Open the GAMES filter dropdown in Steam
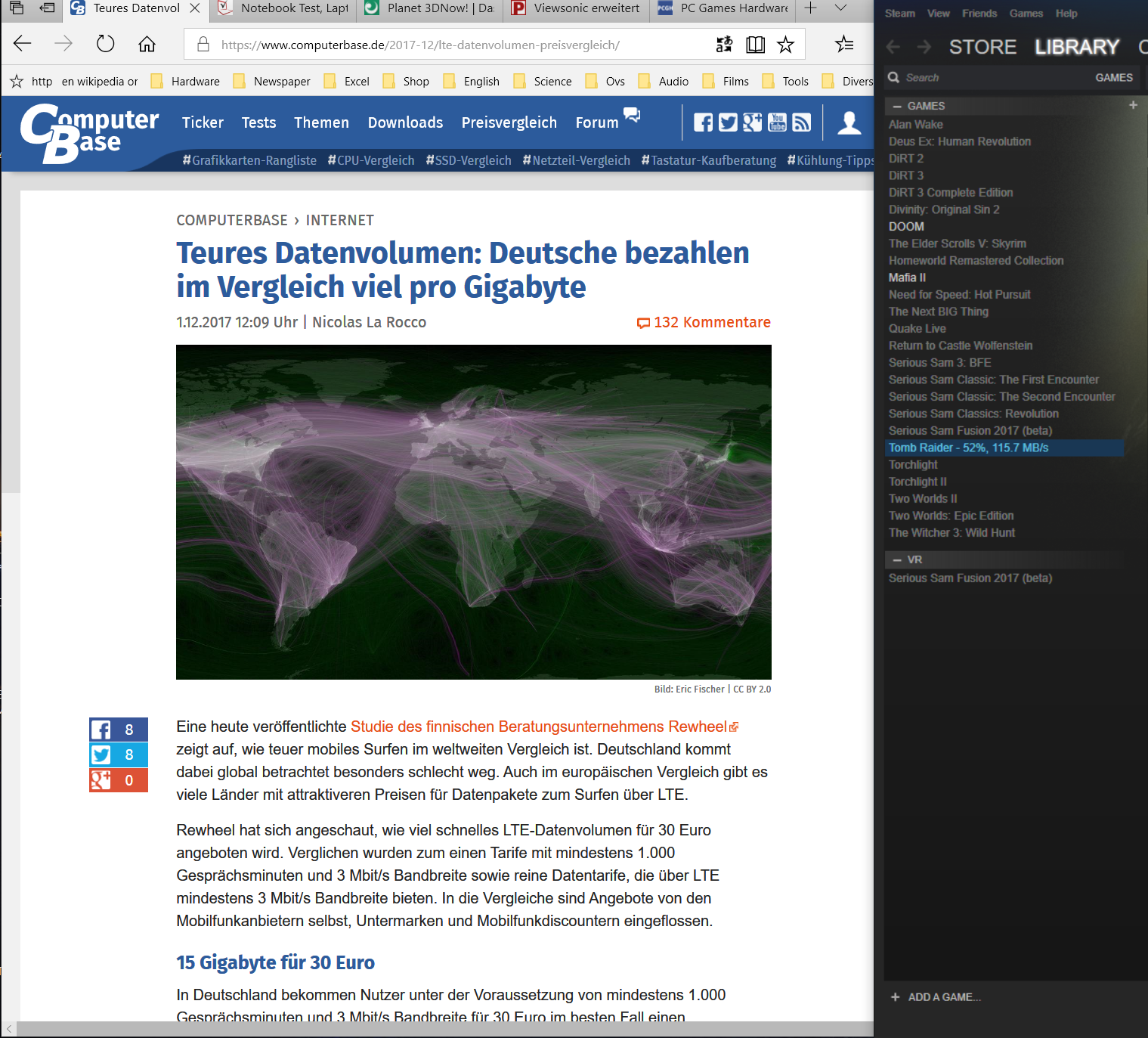Image resolution: width=1148 pixels, height=1038 pixels. pos(1114,77)
